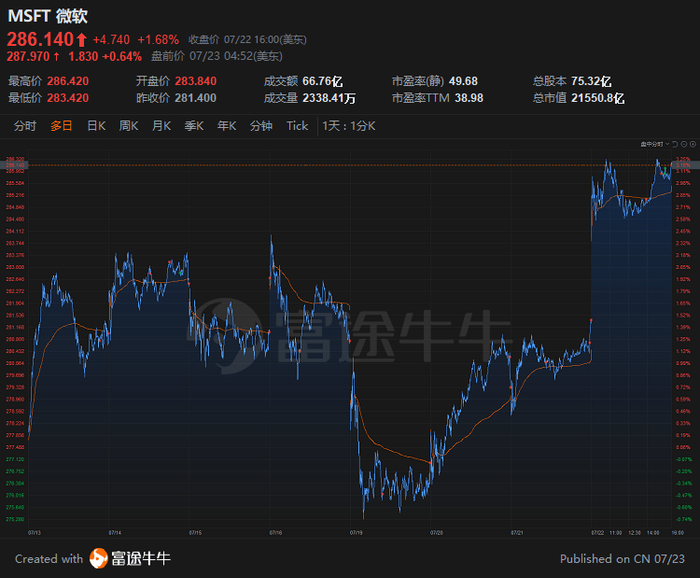
Task: Click the rightmost circle chart icon
Action: (x=693, y=144)
